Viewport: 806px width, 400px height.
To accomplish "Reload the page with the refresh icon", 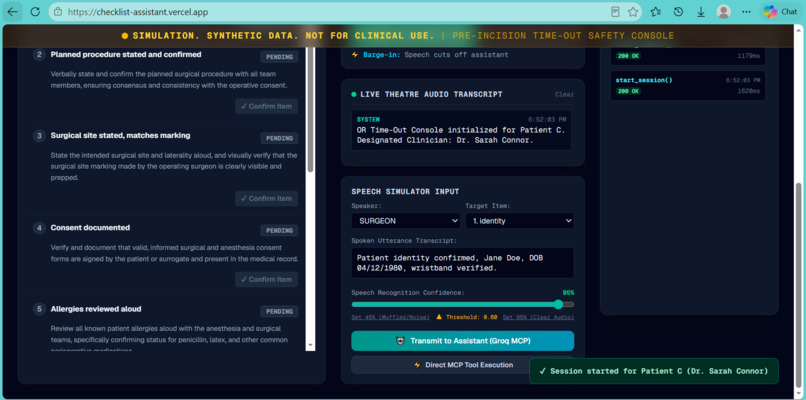I will [x=35, y=11].
